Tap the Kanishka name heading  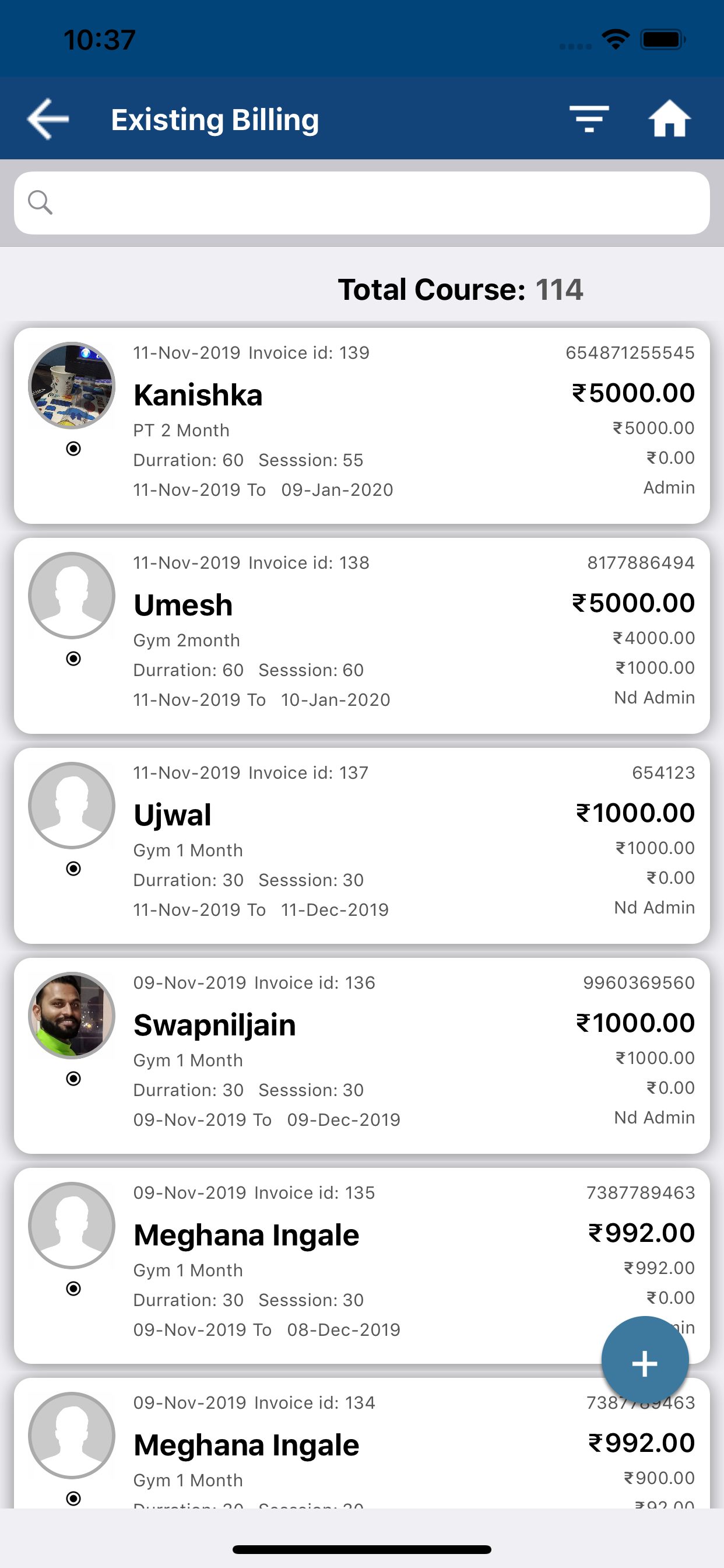pos(198,395)
